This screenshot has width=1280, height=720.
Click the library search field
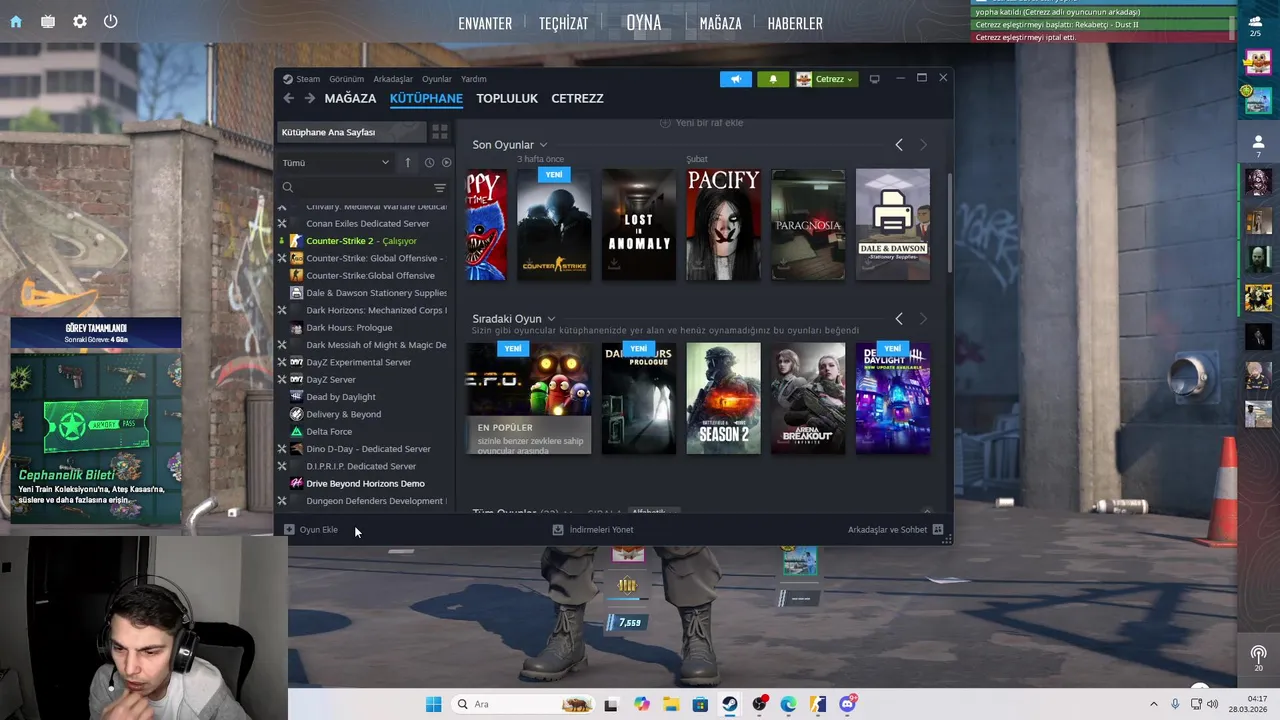pos(355,187)
